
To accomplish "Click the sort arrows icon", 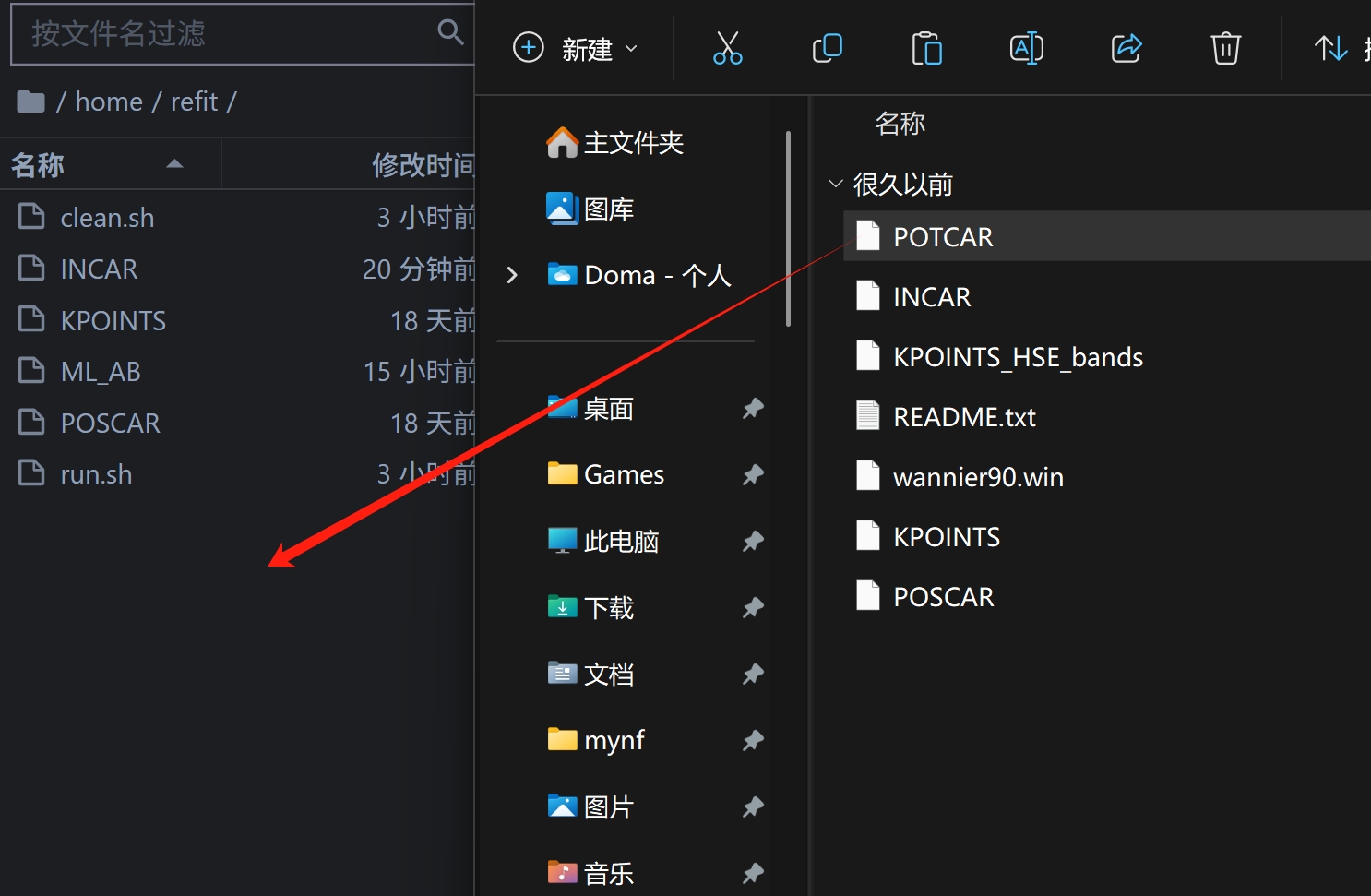I will coord(1330,48).
